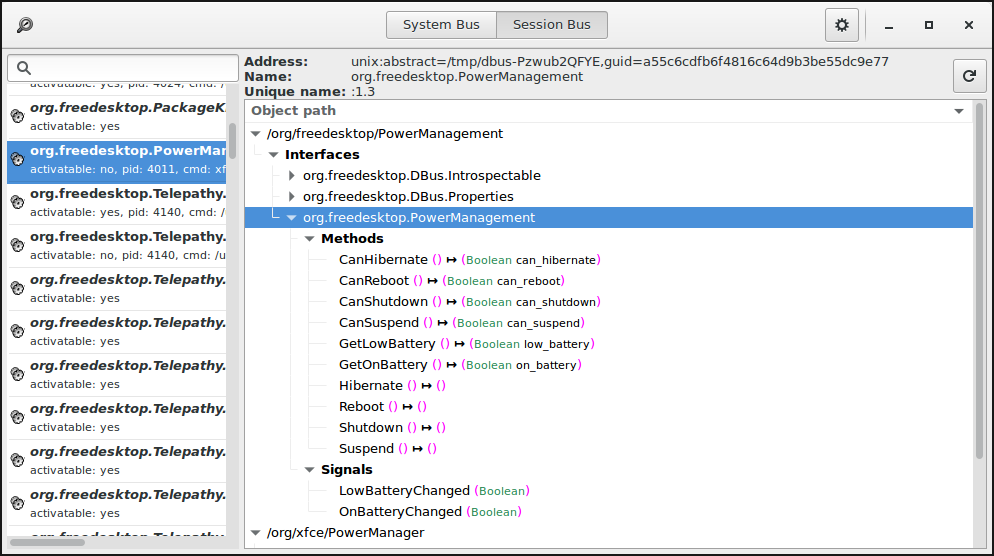Screen dimensions: 994x556
Task: Select the CanHibernate method
Action: (x=383, y=260)
